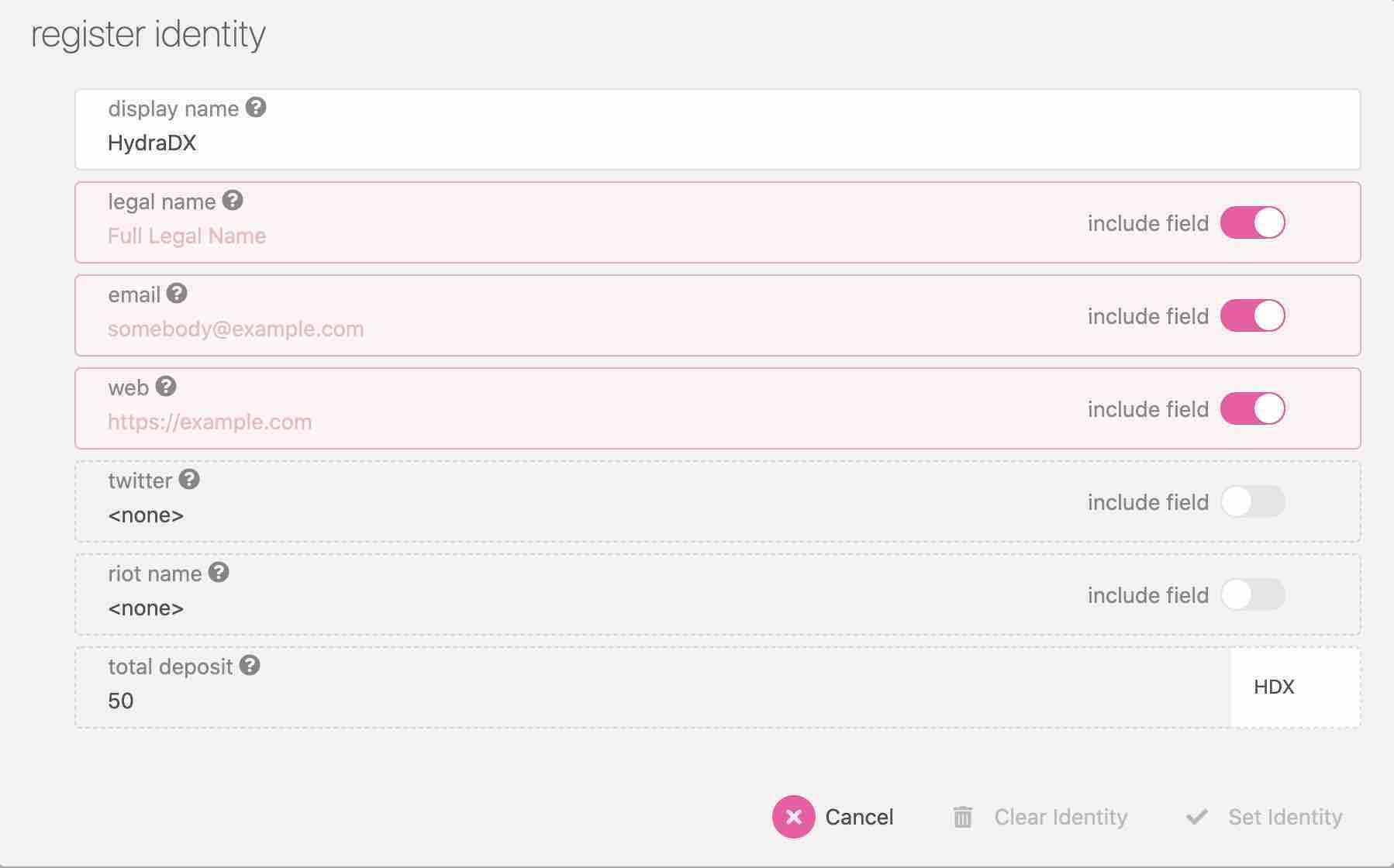This screenshot has width=1394, height=868.
Task: Disable include field for email
Action: tap(1253, 316)
